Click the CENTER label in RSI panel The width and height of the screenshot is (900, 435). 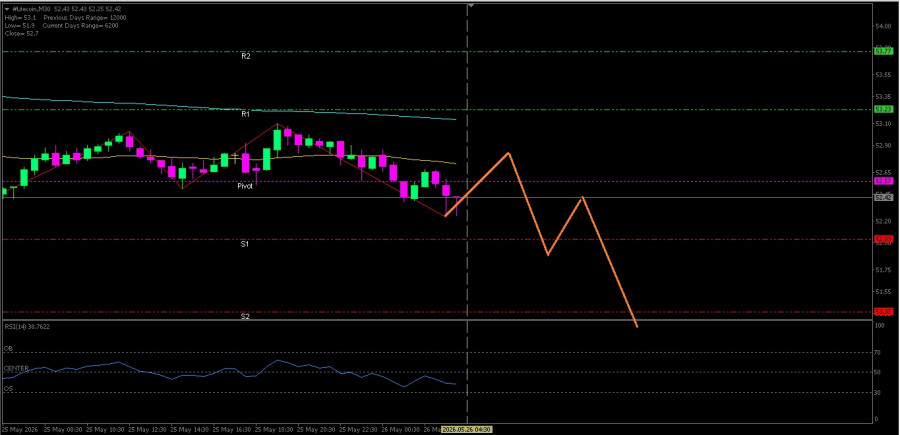[x=16, y=368]
